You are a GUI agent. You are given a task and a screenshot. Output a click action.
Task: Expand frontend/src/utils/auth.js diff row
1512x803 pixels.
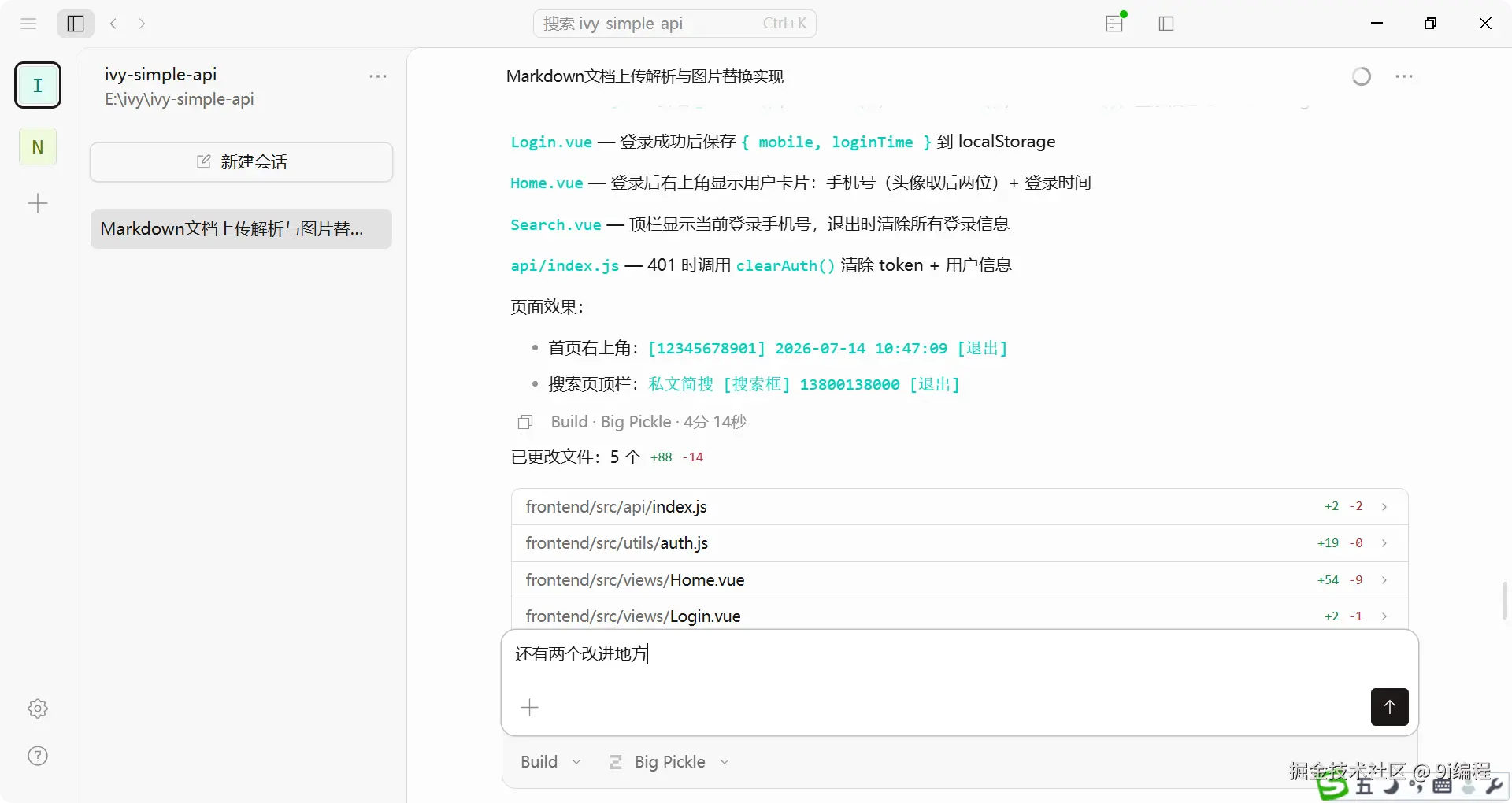coord(959,543)
